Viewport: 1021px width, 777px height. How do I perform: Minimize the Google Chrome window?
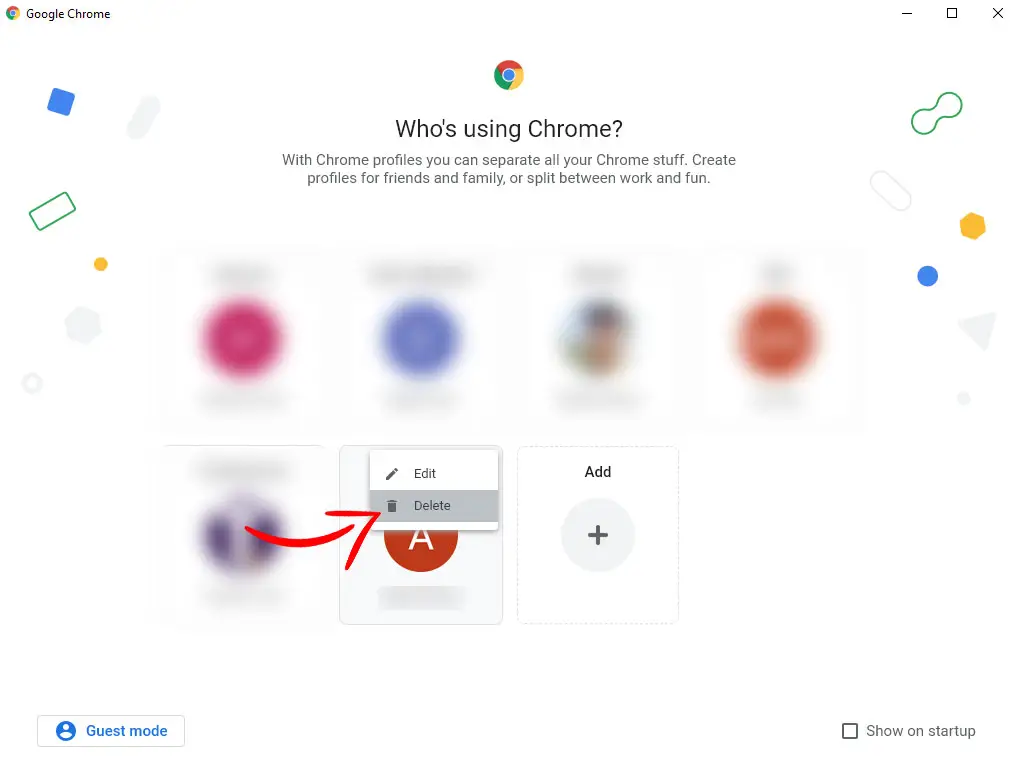906,14
